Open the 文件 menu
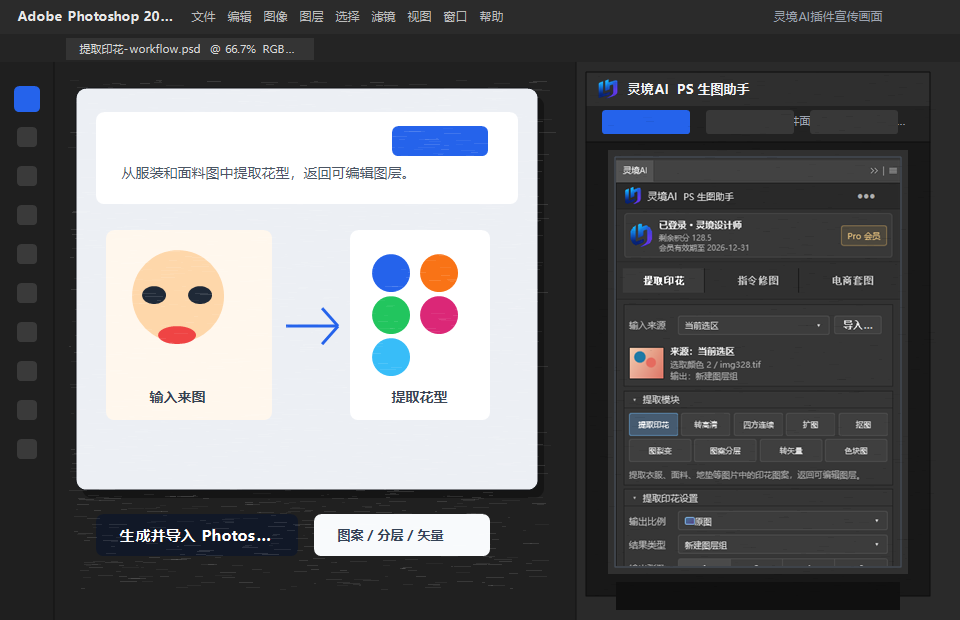This screenshot has width=960, height=620. coord(203,17)
